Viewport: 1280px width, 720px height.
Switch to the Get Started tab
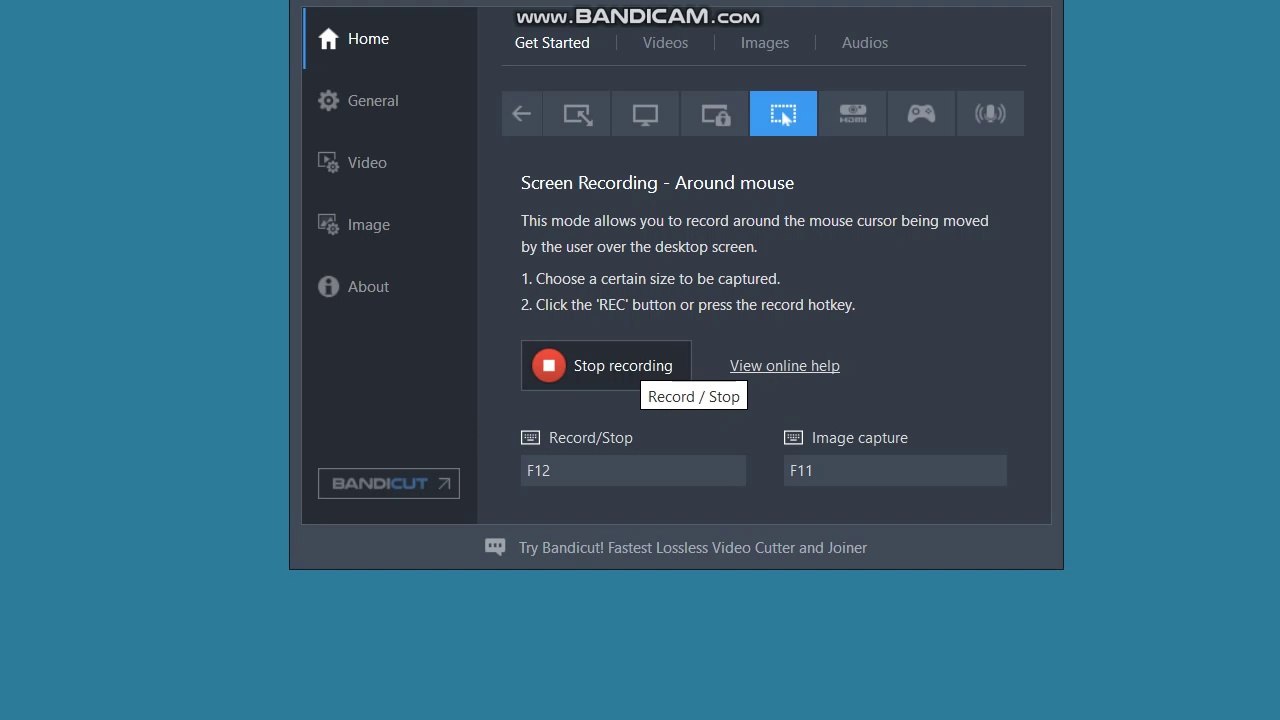[552, 43]
